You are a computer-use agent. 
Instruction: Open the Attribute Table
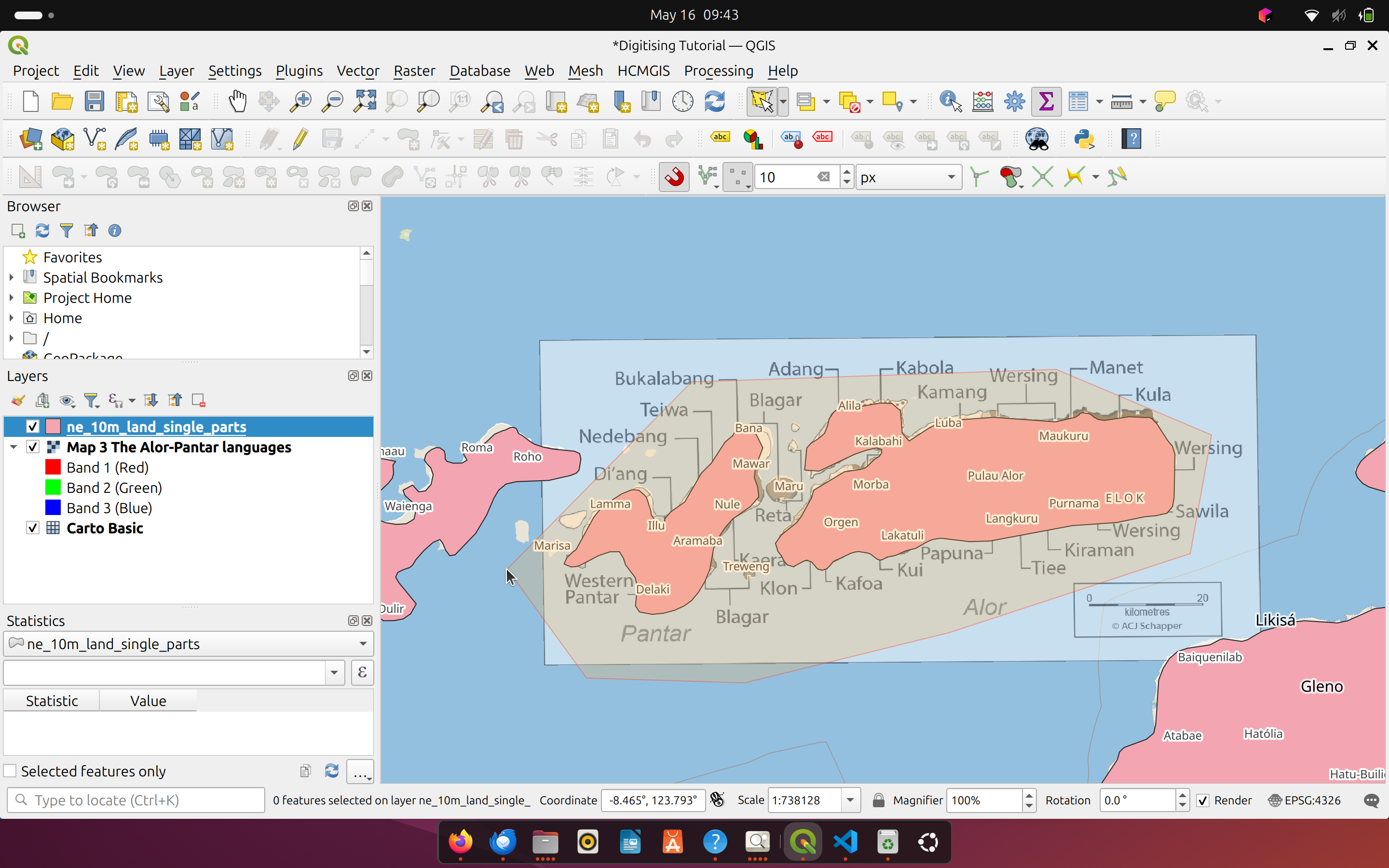tap(1078, 100)
